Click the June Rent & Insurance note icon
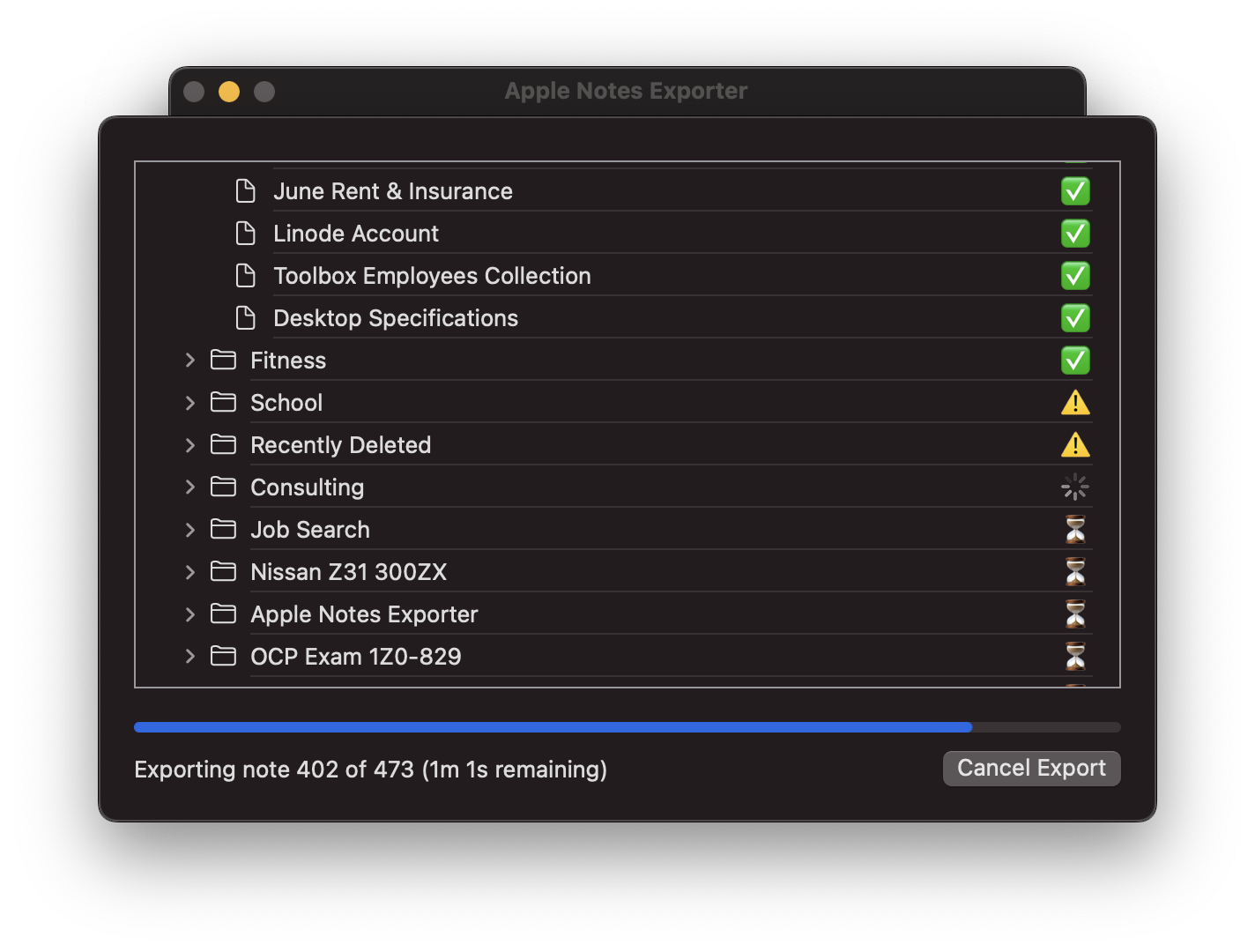 pos(246,191)
